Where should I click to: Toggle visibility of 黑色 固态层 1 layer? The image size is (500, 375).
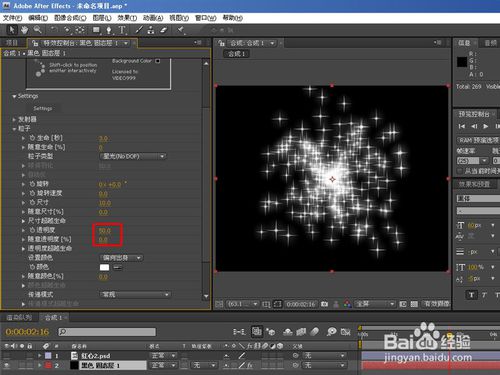pos(6,366)
